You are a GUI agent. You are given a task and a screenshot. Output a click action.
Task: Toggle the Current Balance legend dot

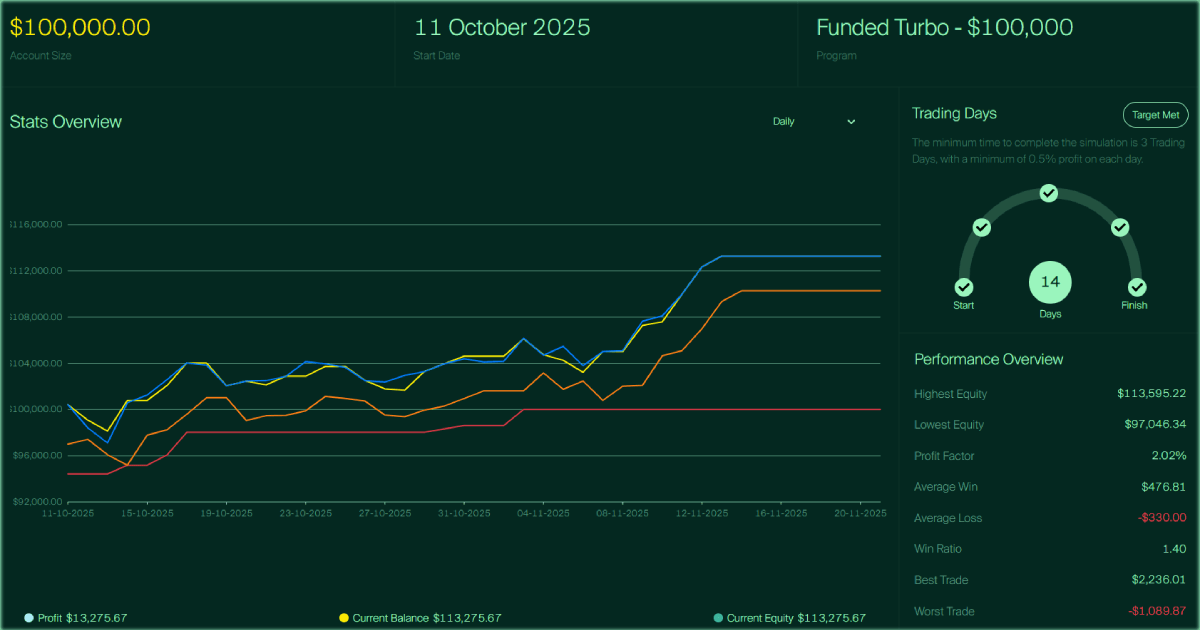pyautogui.click(x=344, y=618)
